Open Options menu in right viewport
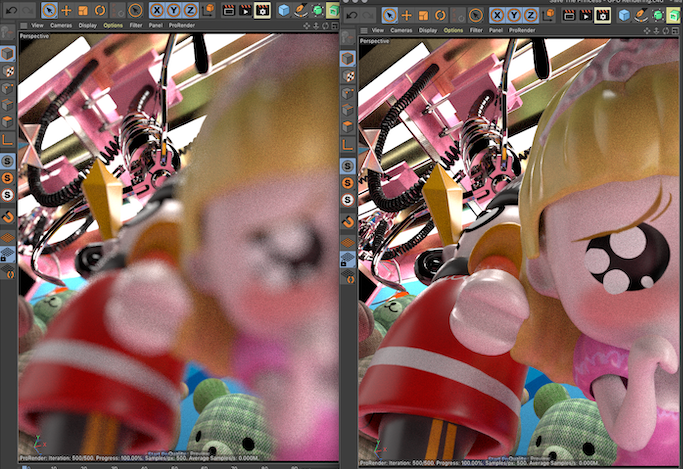This screenshot has width=683, height=469. [453, 30]
